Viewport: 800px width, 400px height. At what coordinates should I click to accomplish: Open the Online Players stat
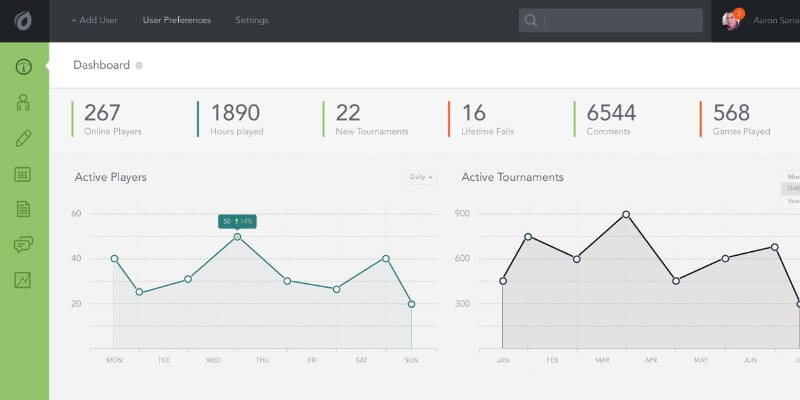[112, 118]
